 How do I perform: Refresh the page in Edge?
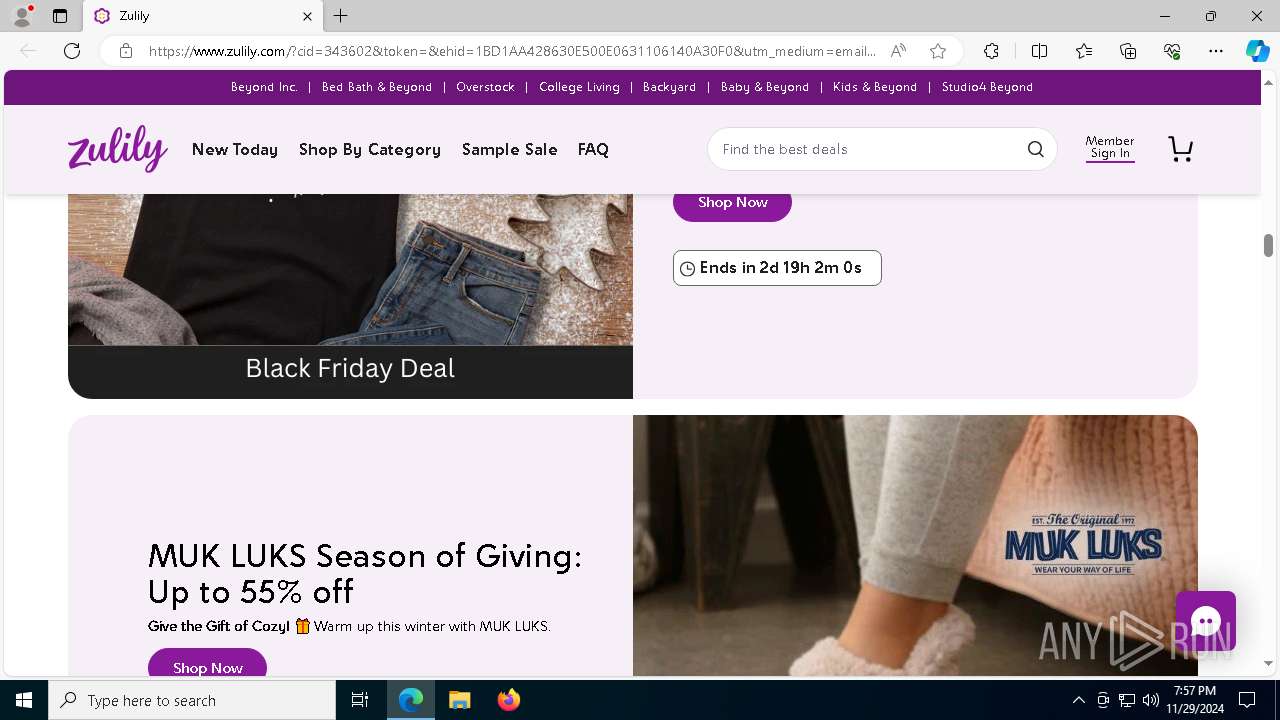coord(72,51)
